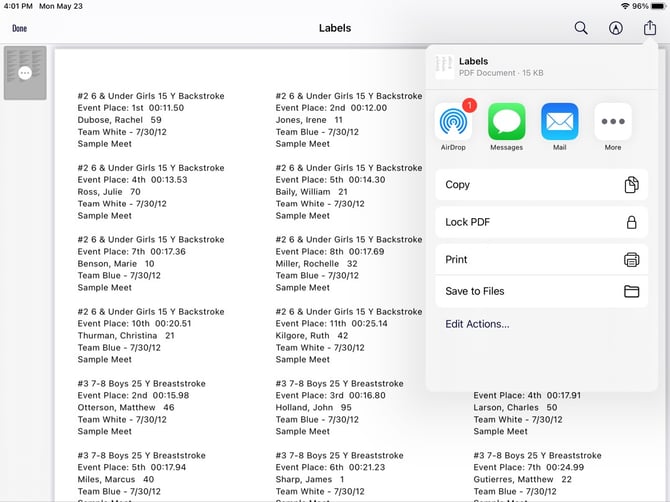Open Edit Actions link
The image size is (670, 502).
tap(477, 324)
